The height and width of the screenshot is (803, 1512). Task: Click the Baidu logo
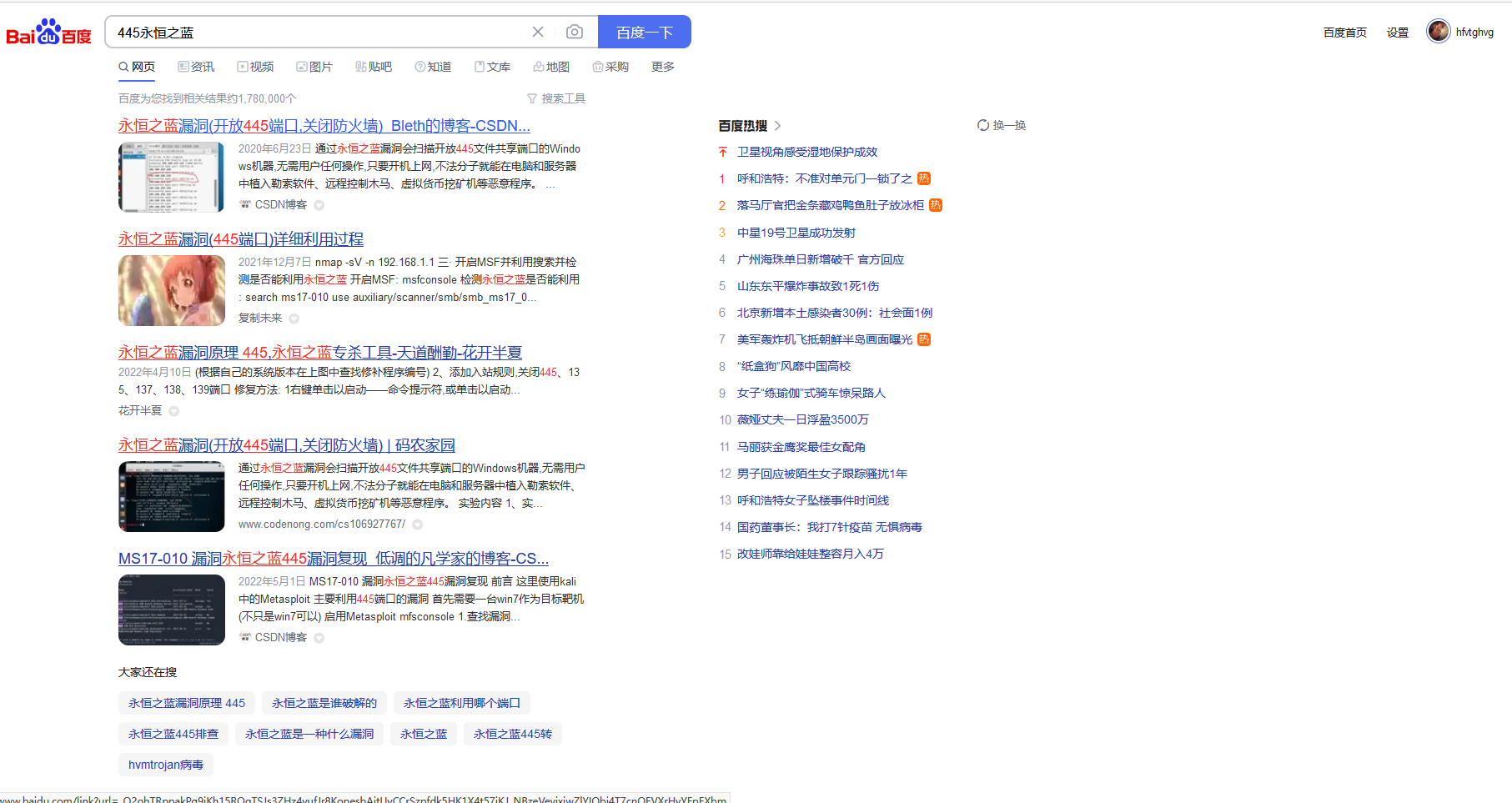coord(48,33)
